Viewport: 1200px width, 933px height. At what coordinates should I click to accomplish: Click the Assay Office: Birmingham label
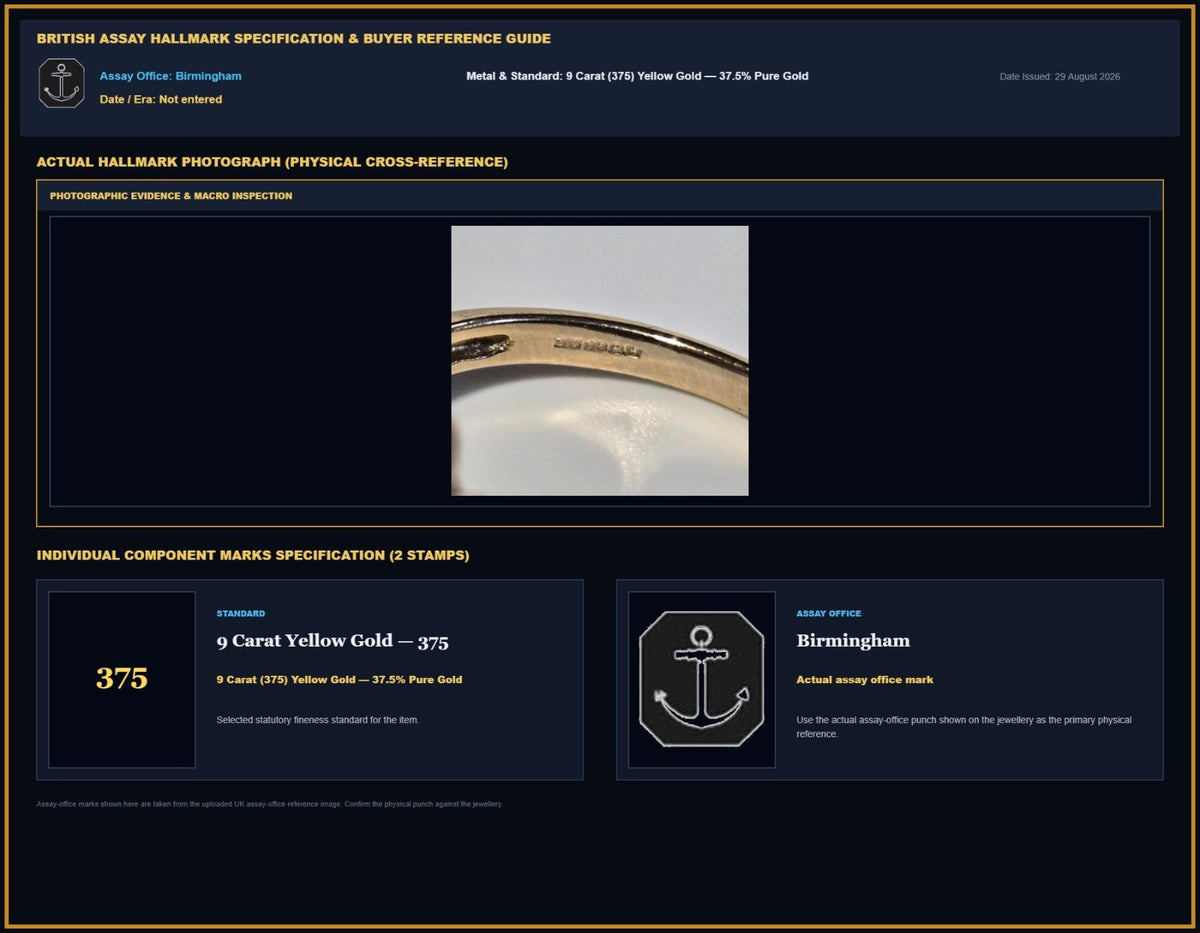[170, 76]
